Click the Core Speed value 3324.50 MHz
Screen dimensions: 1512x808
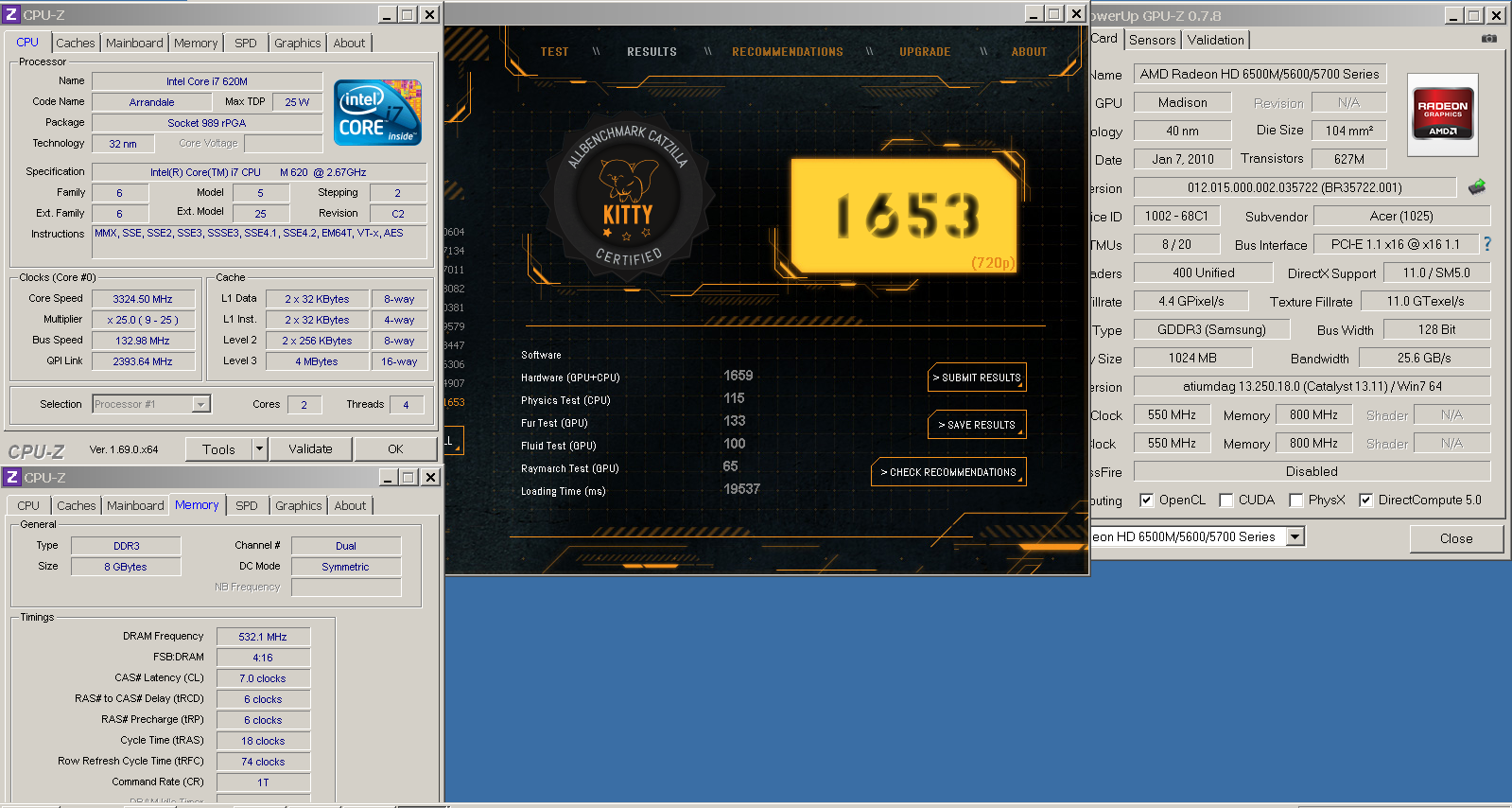(x=143, y=299)
